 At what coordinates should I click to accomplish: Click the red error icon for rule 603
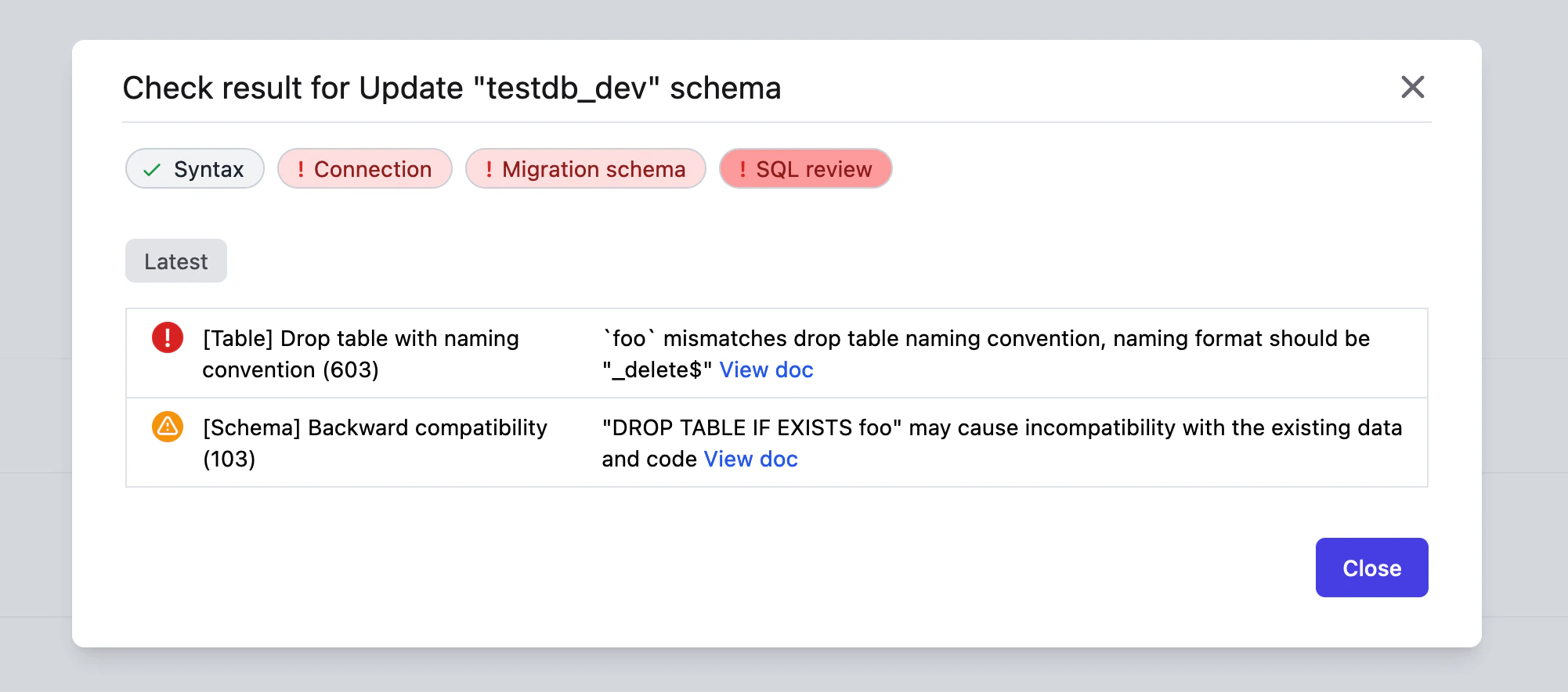point(168,338)
